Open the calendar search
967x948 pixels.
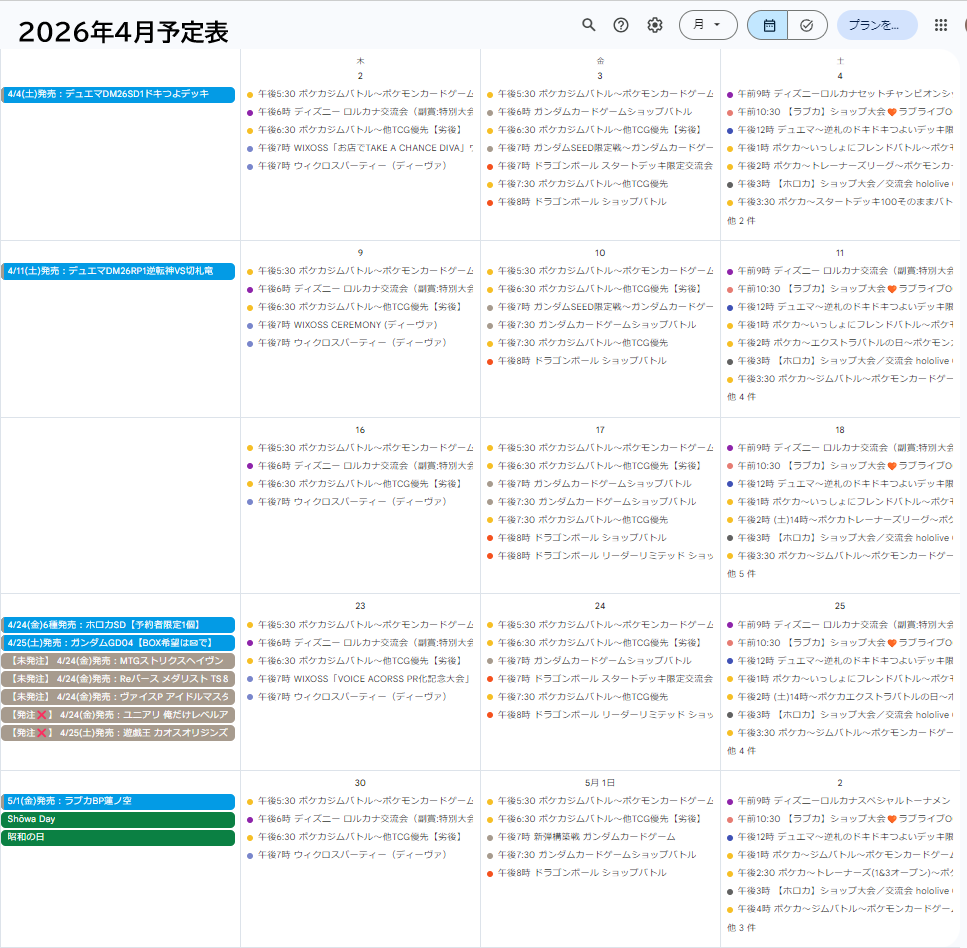click(x=589, y=25)
